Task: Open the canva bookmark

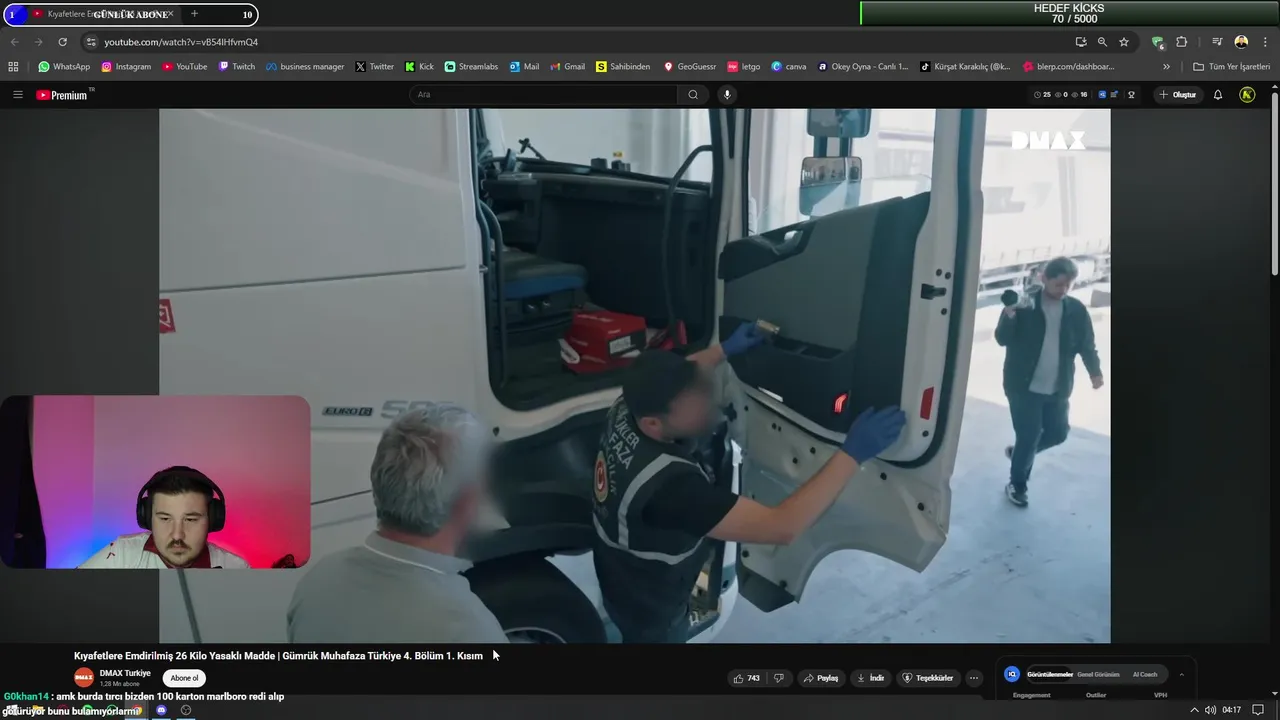Action: click(789, 67)
